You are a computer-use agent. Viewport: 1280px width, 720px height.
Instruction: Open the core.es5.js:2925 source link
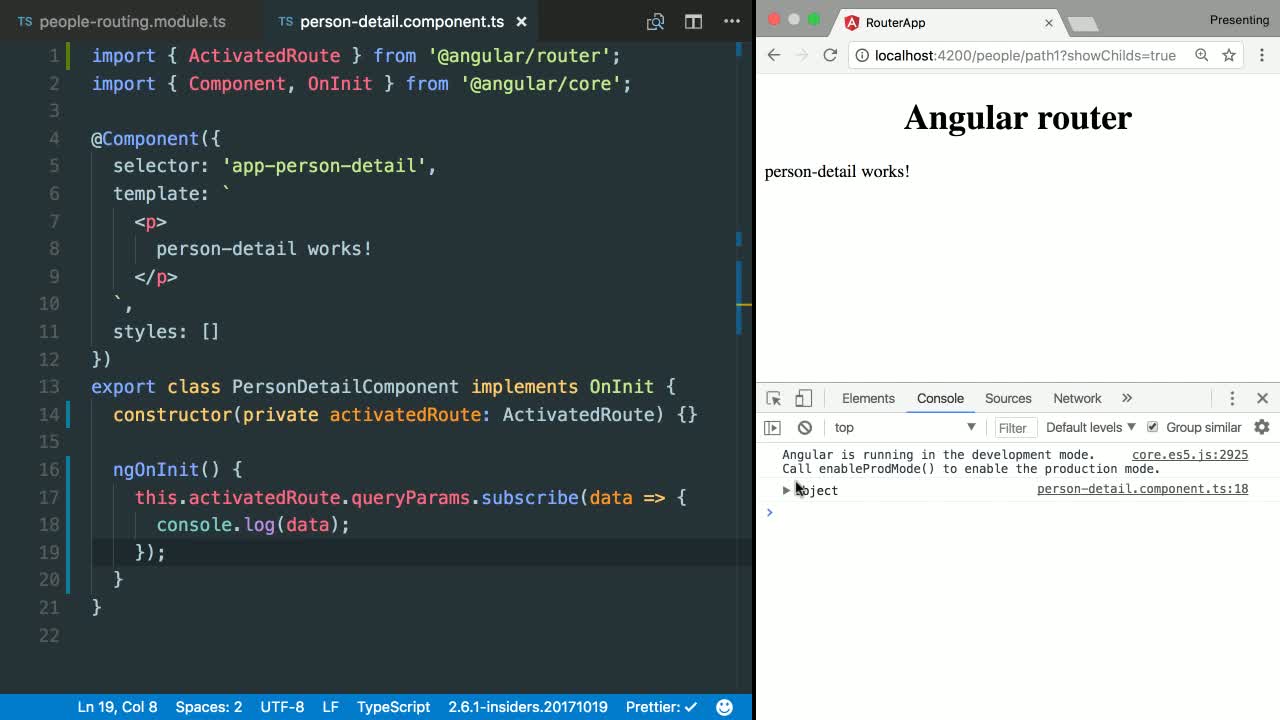(x=1188, y=454)
